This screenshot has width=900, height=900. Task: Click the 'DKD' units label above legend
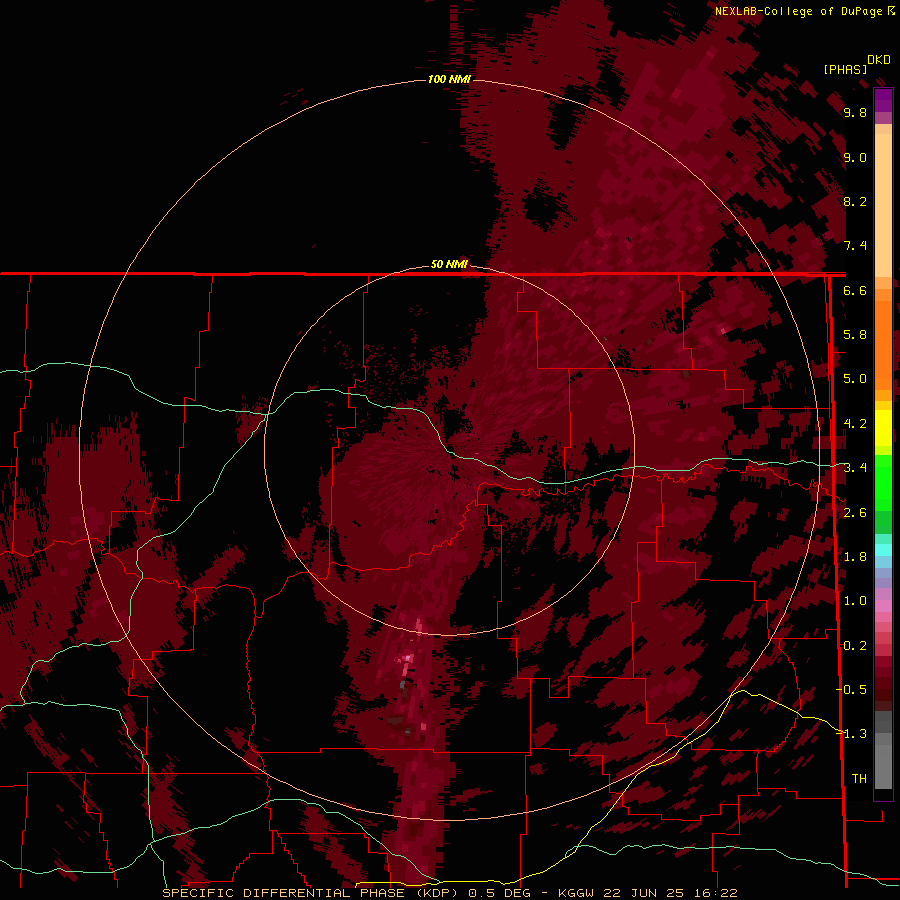coord(879,60)
